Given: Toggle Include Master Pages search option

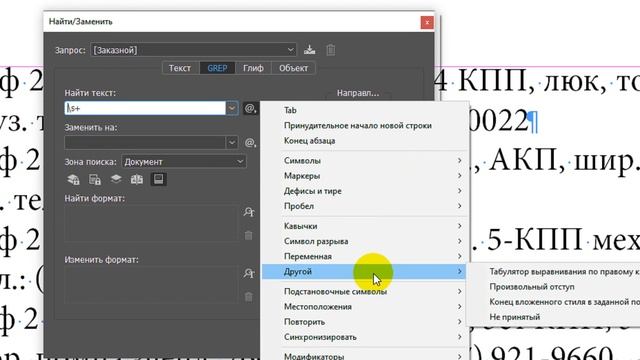Looking at the screenshot, I should pyautogui.click(x=137, y=179).
